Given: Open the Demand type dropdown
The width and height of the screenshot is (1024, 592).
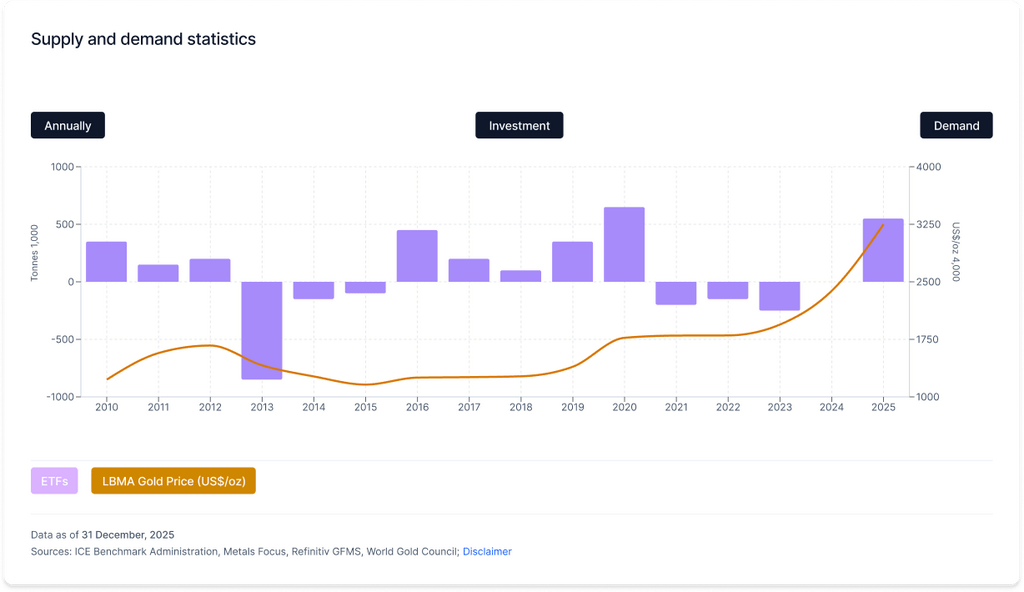Looking at the screenshot, I should click(956, 126).
